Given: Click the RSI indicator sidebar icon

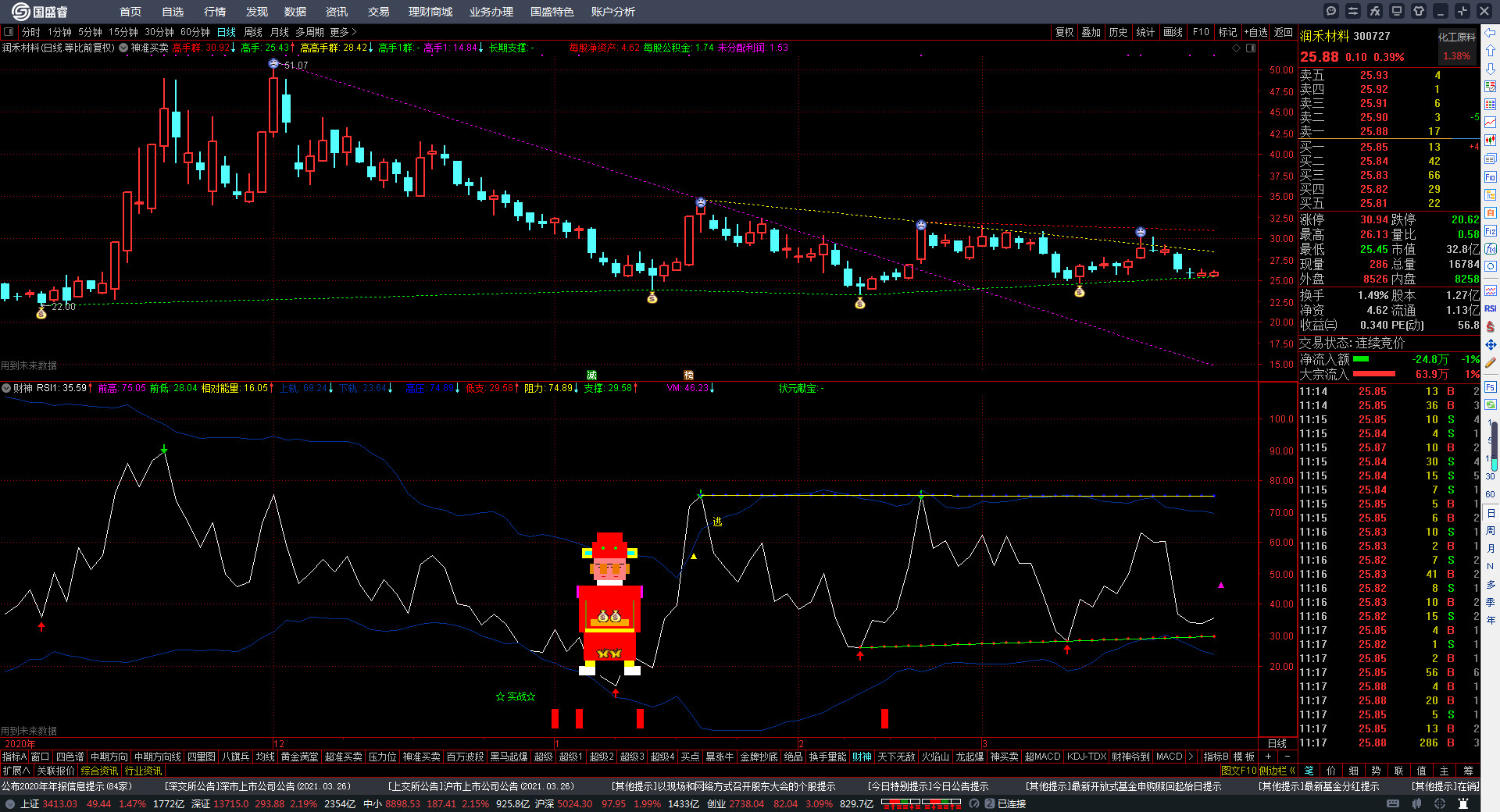Looking at the screenshot, I should pos(1491,308).
